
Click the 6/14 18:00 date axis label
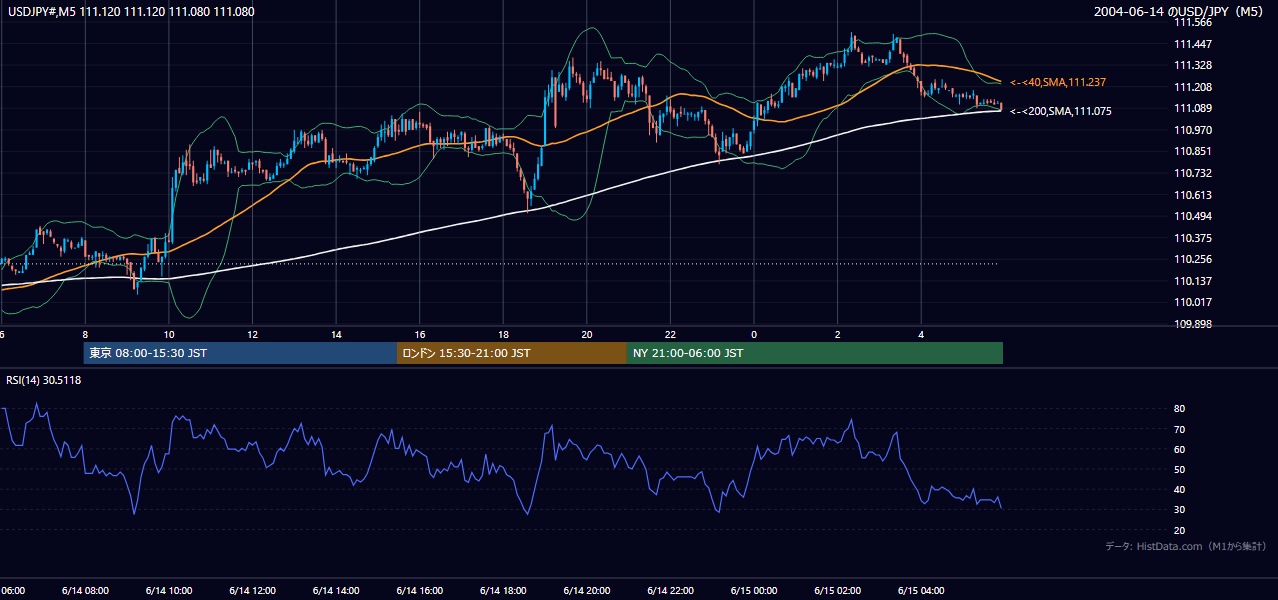(x=503, y=590)
